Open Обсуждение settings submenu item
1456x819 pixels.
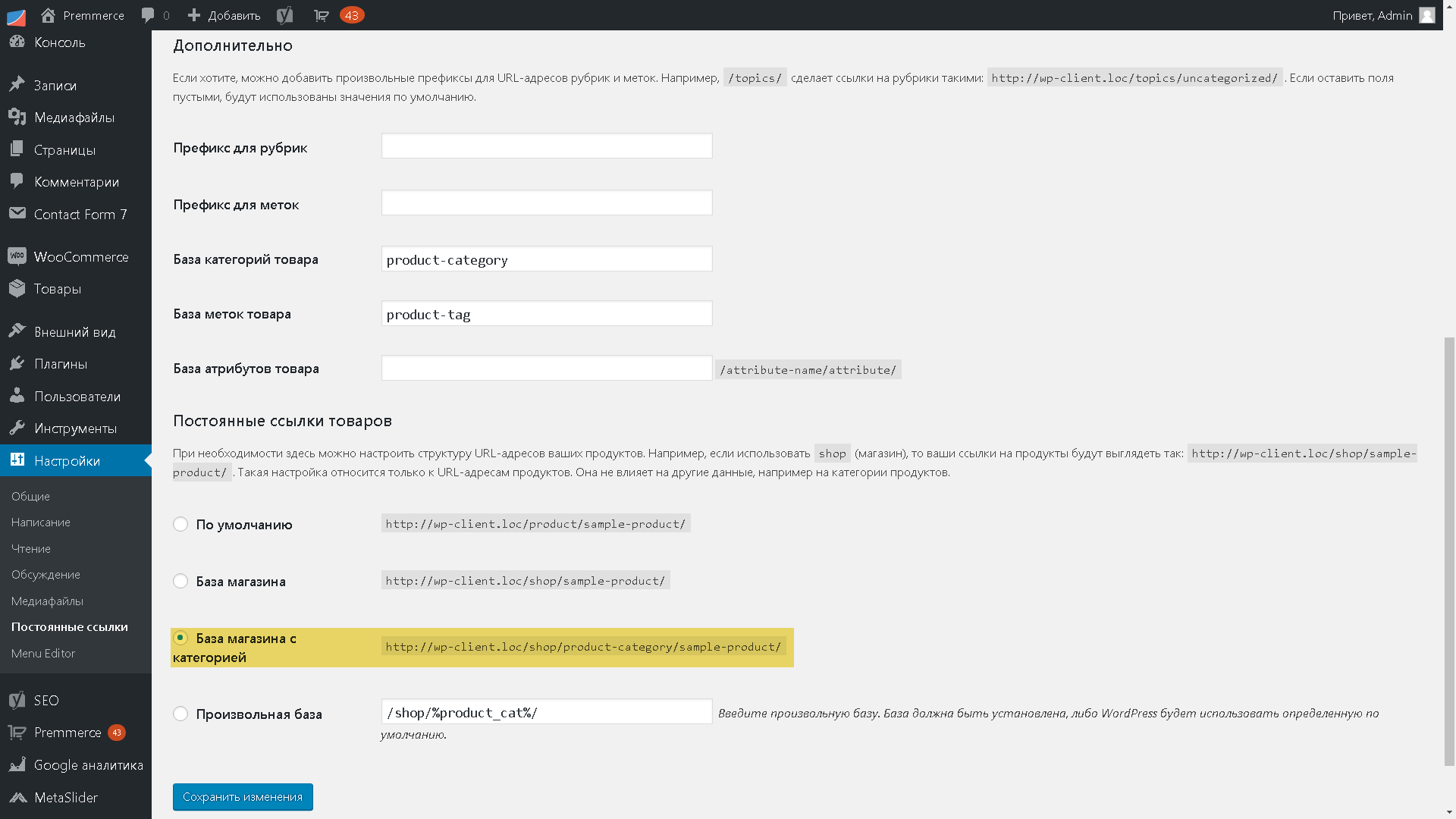[x=45, y=574]
